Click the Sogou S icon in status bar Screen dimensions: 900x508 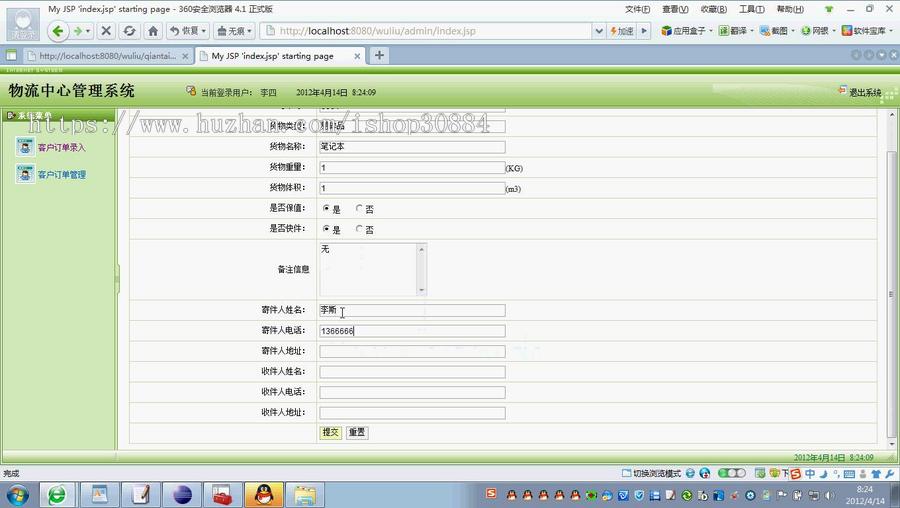coord(796,474)
